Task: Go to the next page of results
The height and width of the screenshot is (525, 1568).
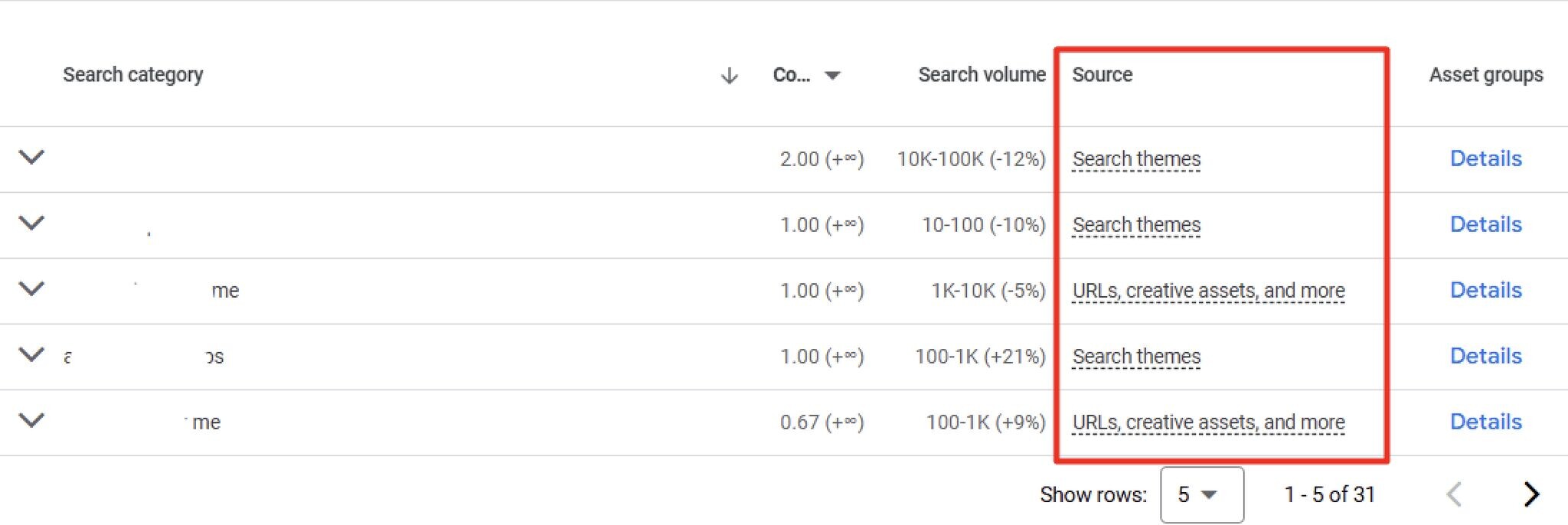Action: 1530,494
